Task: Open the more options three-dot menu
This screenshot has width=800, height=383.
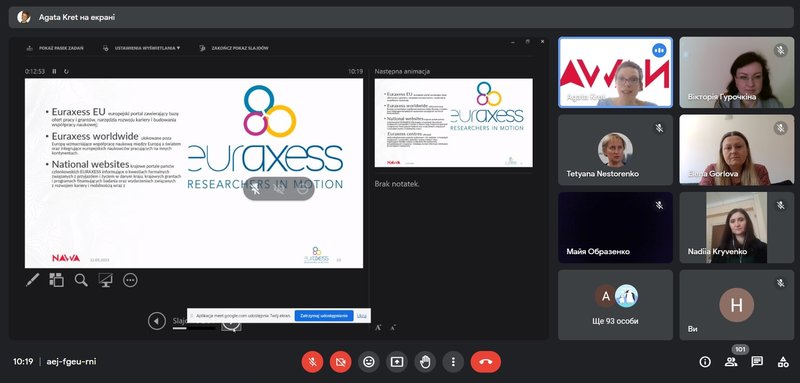Action: 453,362
